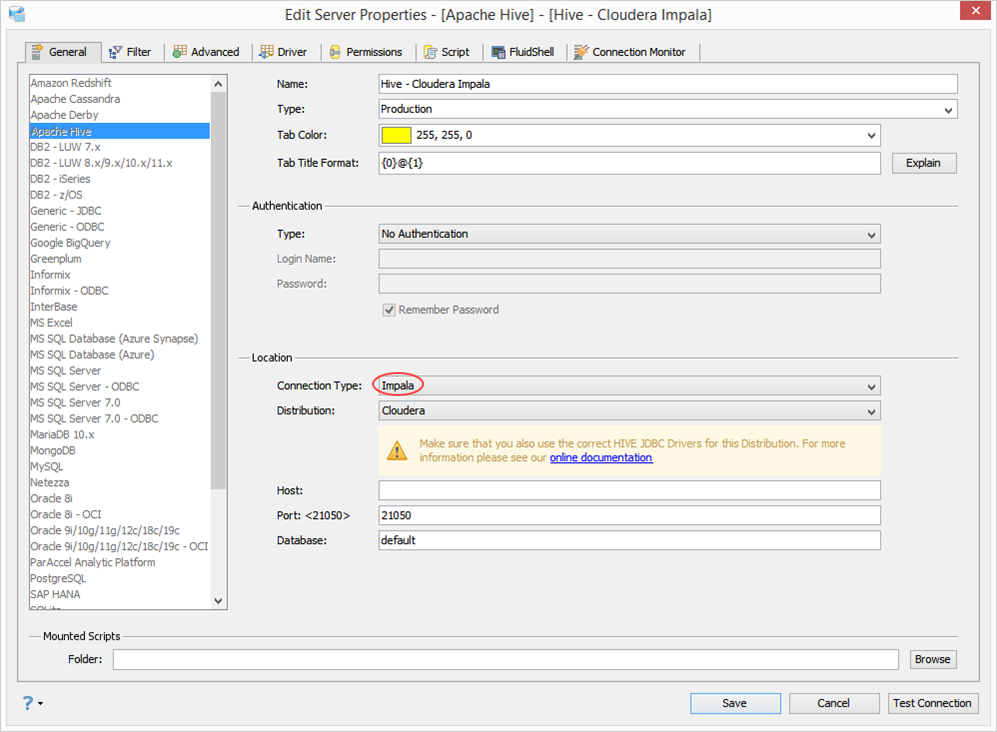Click the Test Connection button
The height and width of the screenshot is (732, 997).
932,703
